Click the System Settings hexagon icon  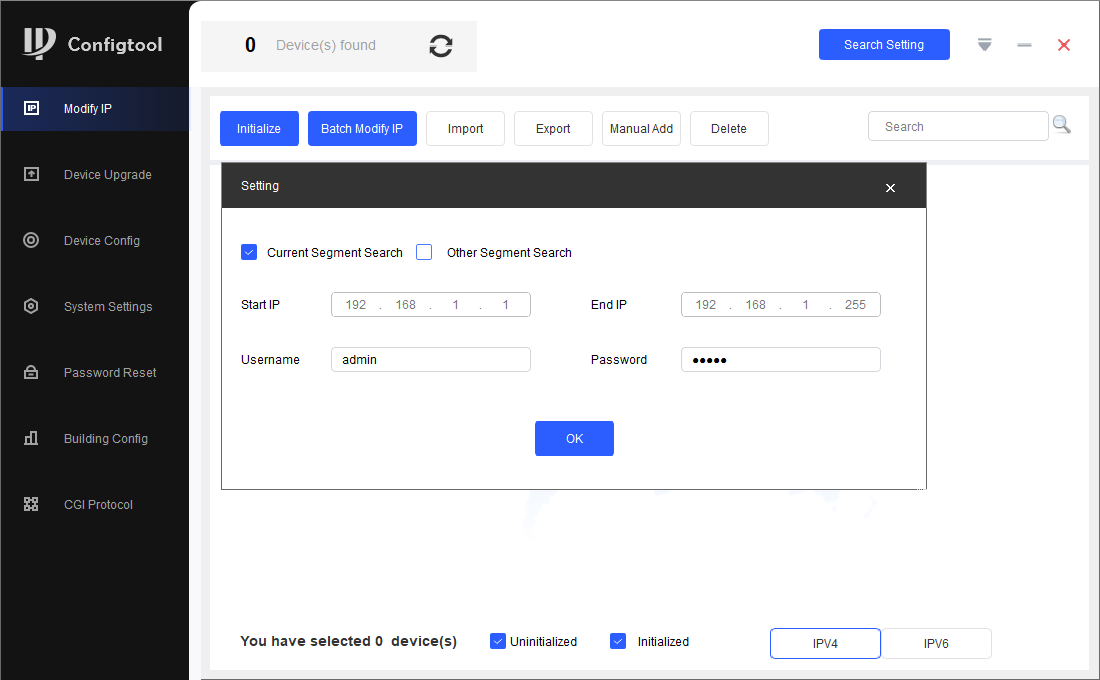coord(31,306)
